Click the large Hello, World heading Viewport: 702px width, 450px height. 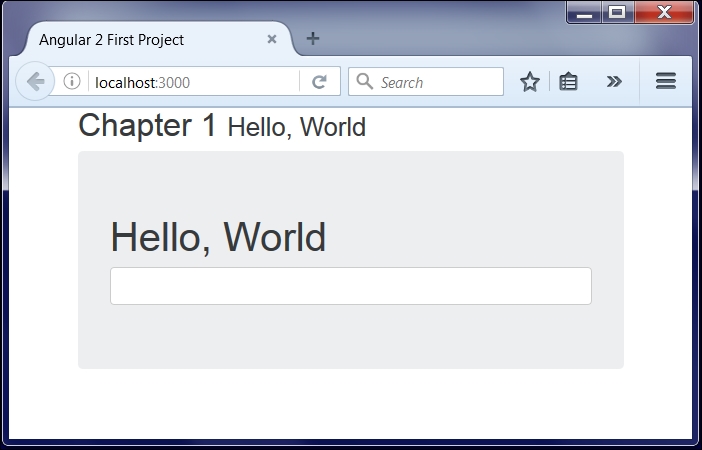218,237
